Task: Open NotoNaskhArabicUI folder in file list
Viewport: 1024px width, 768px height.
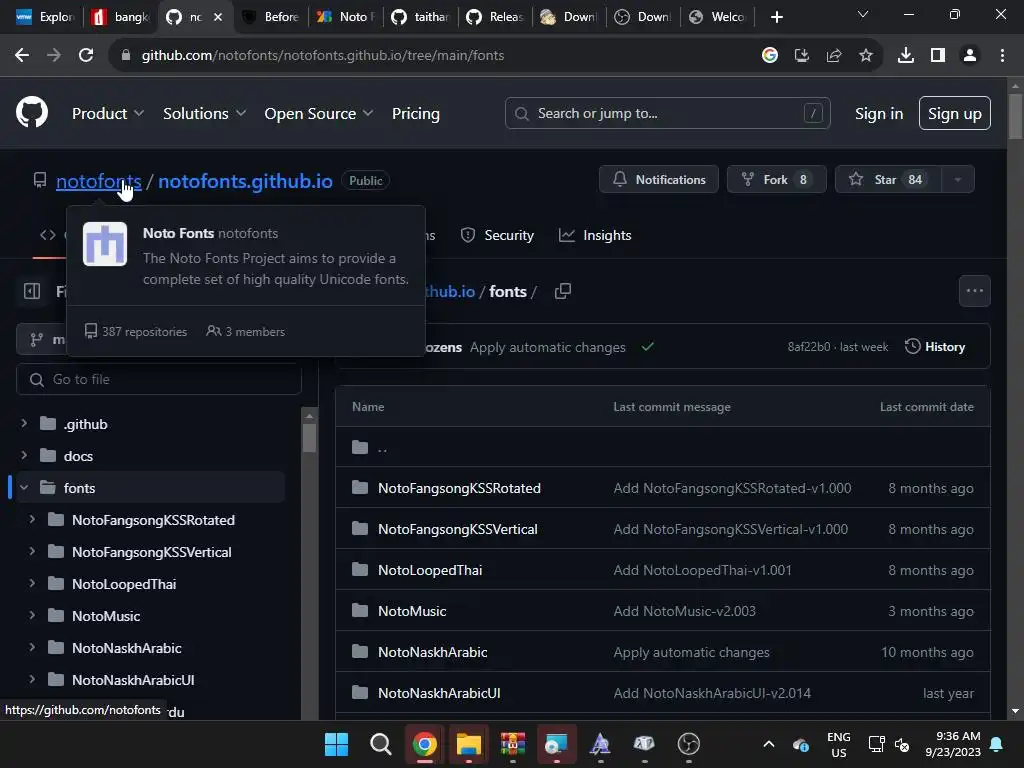Action: [439, 693]
